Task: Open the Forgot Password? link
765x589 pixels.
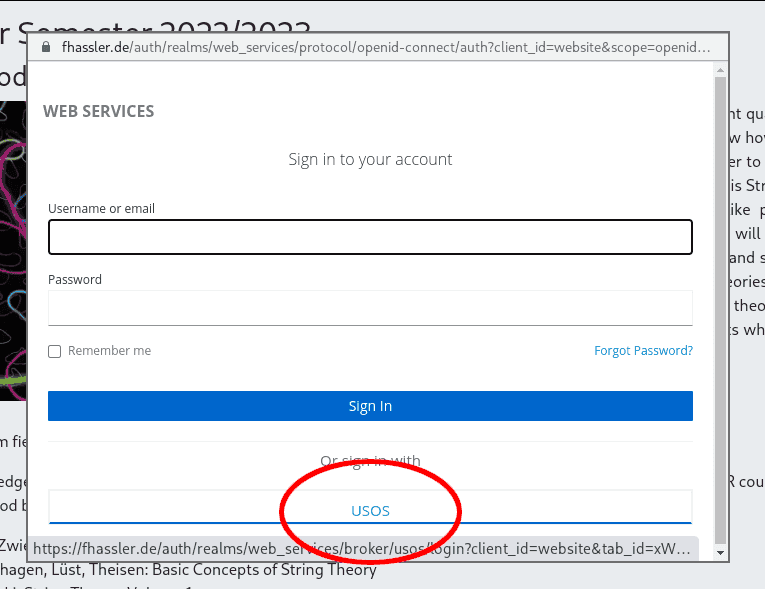Action: [643, 351]
